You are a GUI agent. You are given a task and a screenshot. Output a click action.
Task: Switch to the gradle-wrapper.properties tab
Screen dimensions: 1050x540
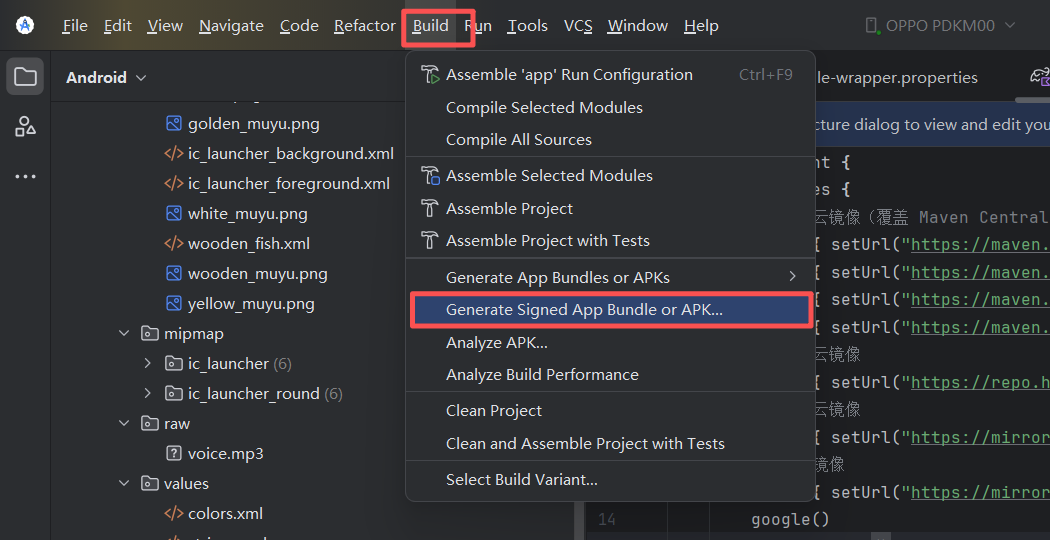(896, 77)
